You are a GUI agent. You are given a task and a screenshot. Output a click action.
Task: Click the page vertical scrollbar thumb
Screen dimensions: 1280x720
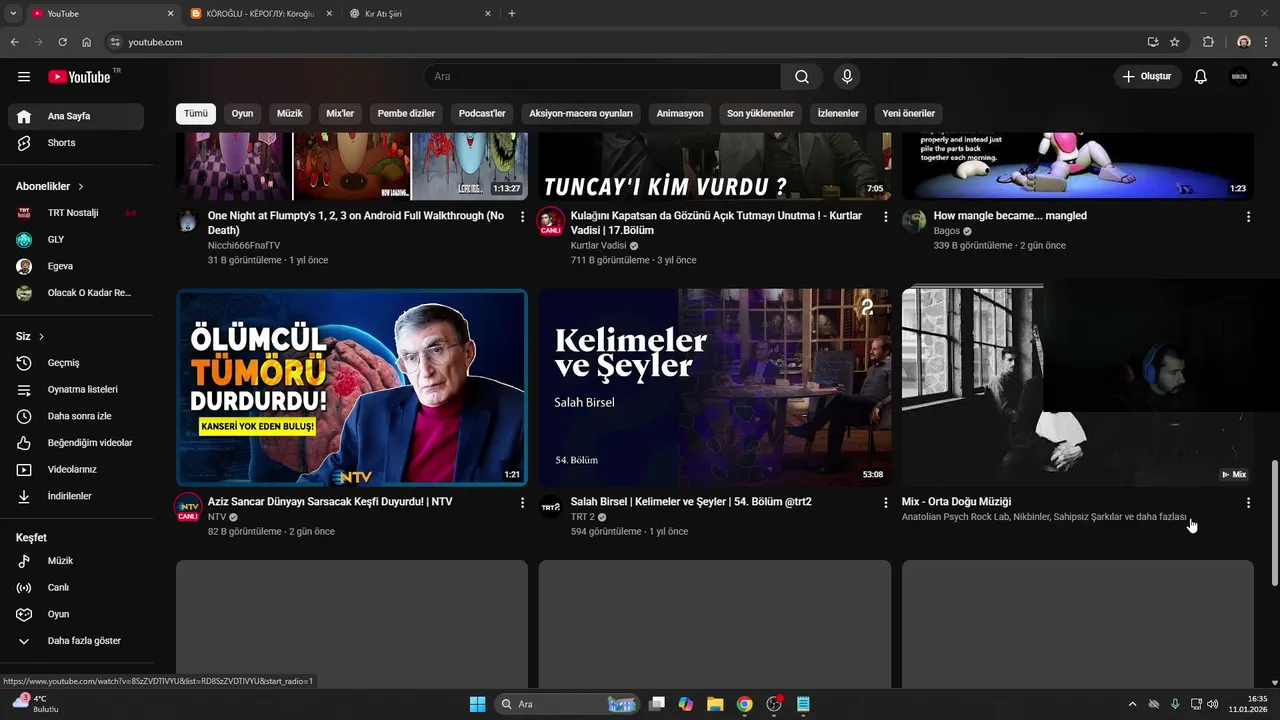(x=1274, y=523)
